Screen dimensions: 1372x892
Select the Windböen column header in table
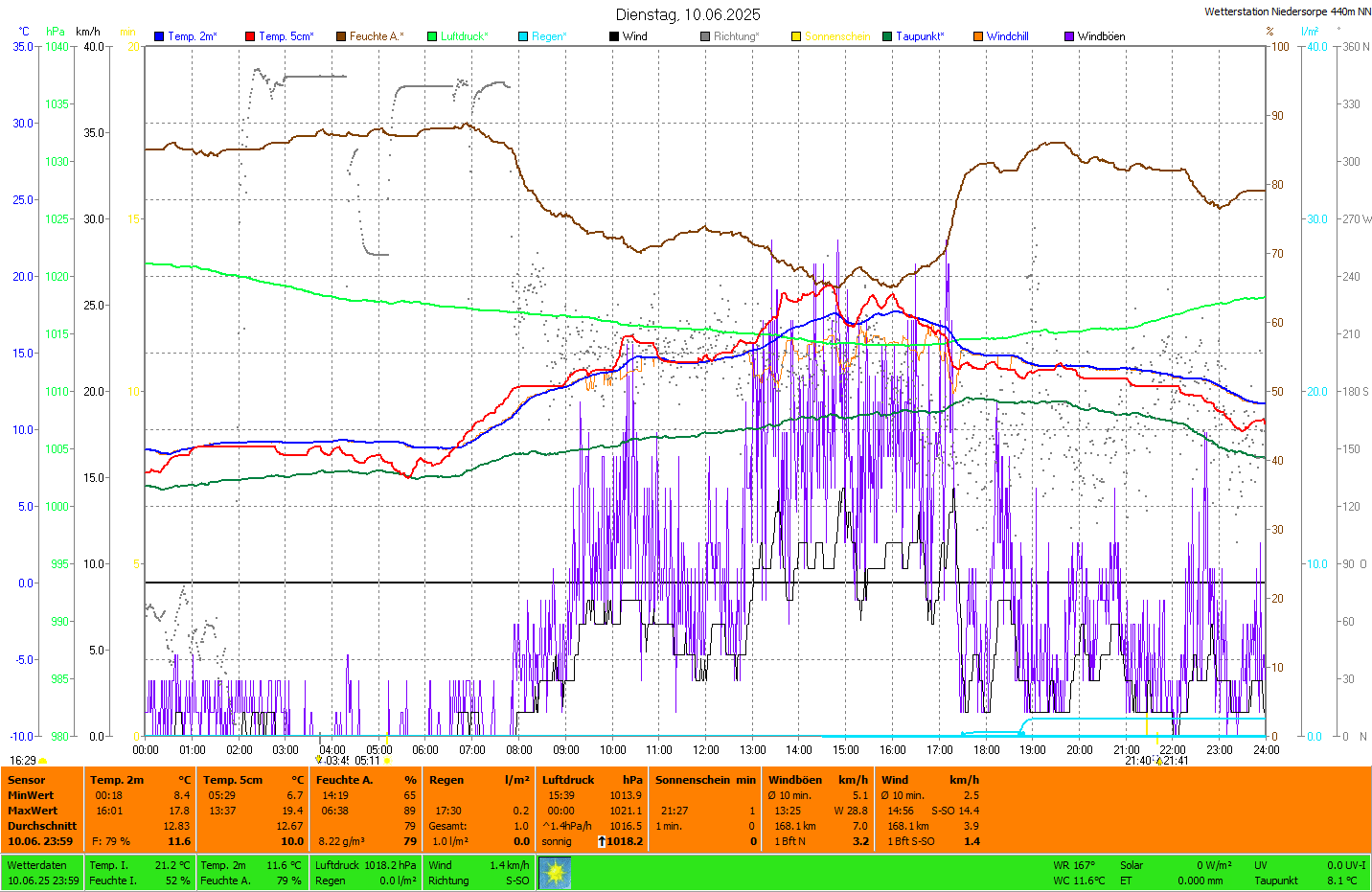(x=795, y=780)
